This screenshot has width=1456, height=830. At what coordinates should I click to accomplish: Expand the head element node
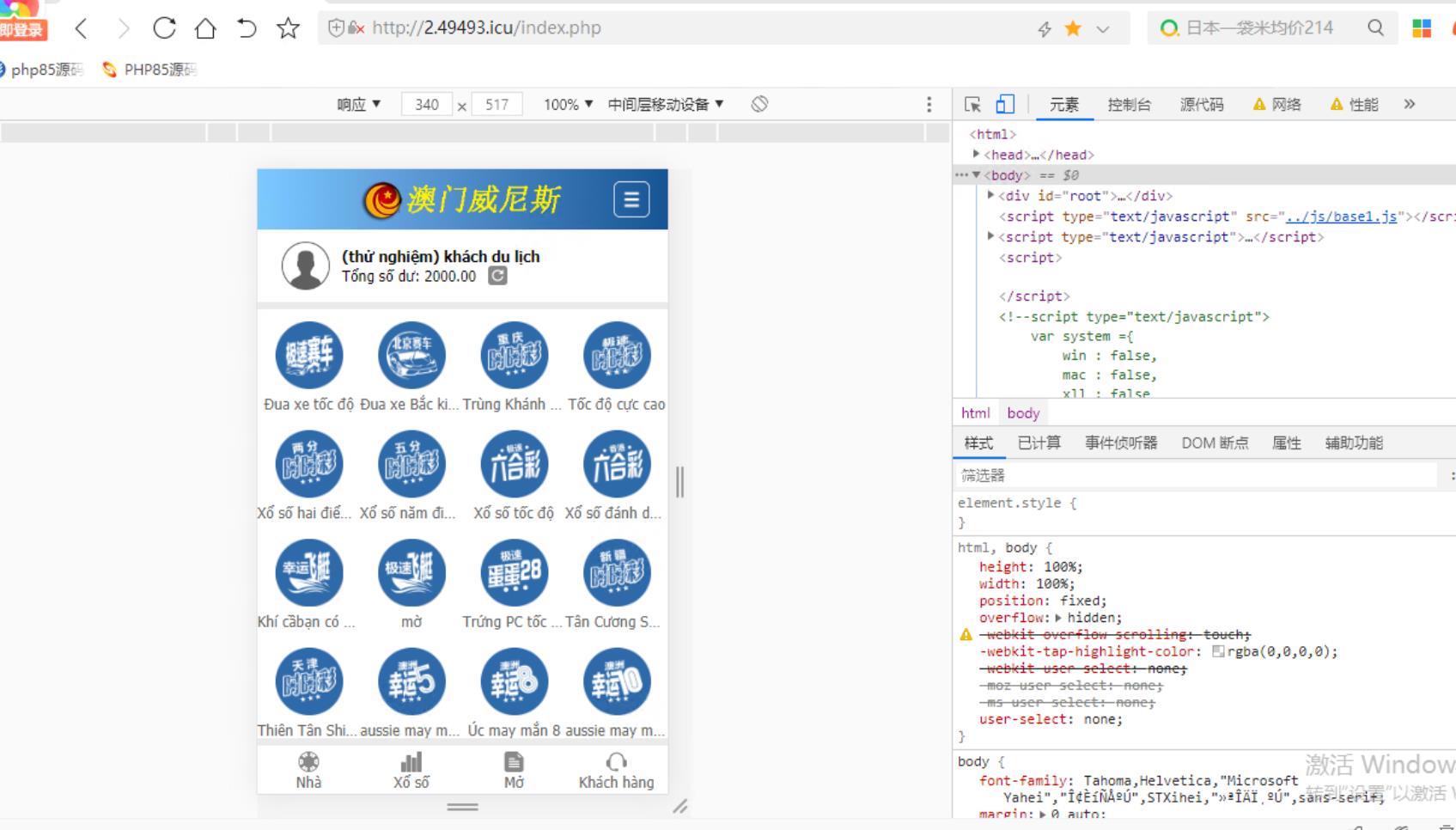pos(976,155)
